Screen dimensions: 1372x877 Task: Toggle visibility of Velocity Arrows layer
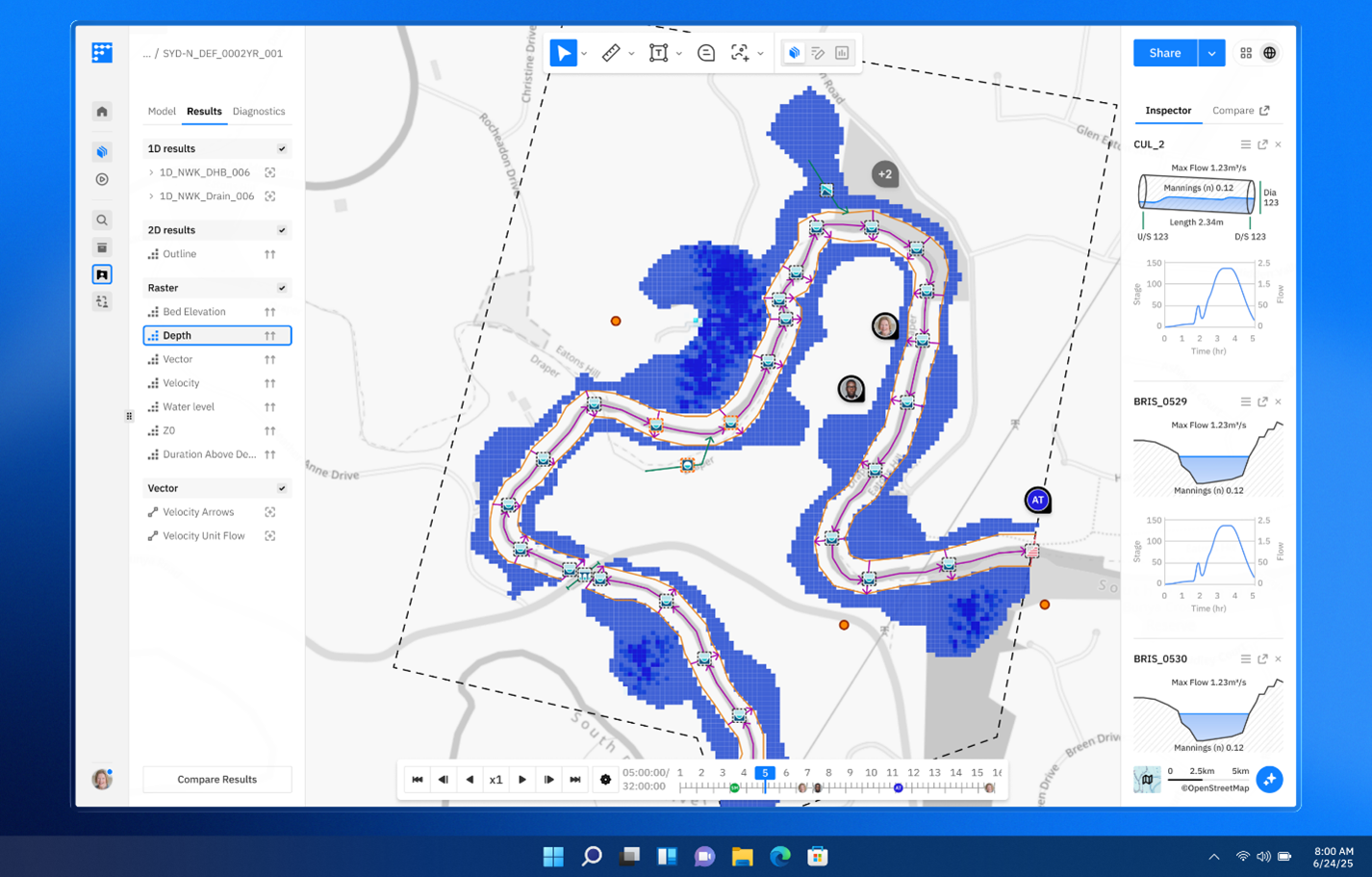tap(270, 512)
